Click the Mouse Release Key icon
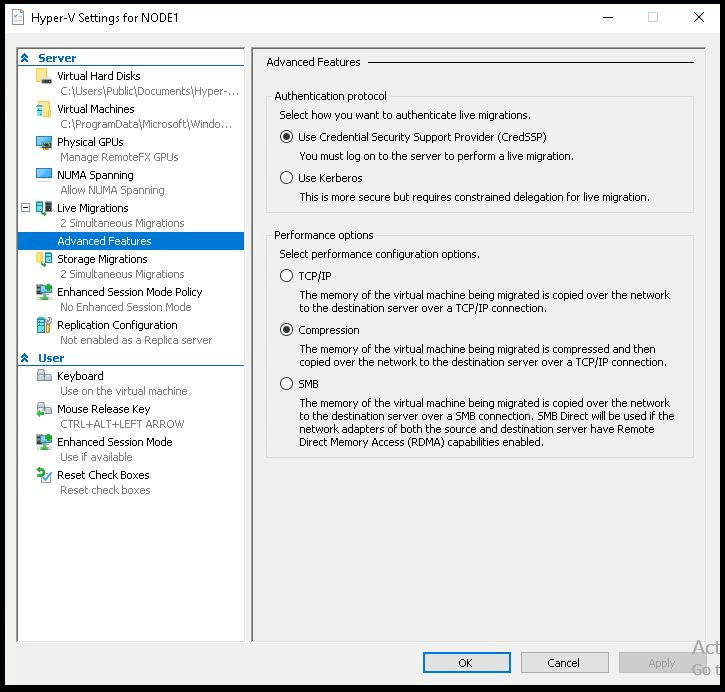Image resolution: width=725 pixels, height=692 pixels. tap(44, 409)
